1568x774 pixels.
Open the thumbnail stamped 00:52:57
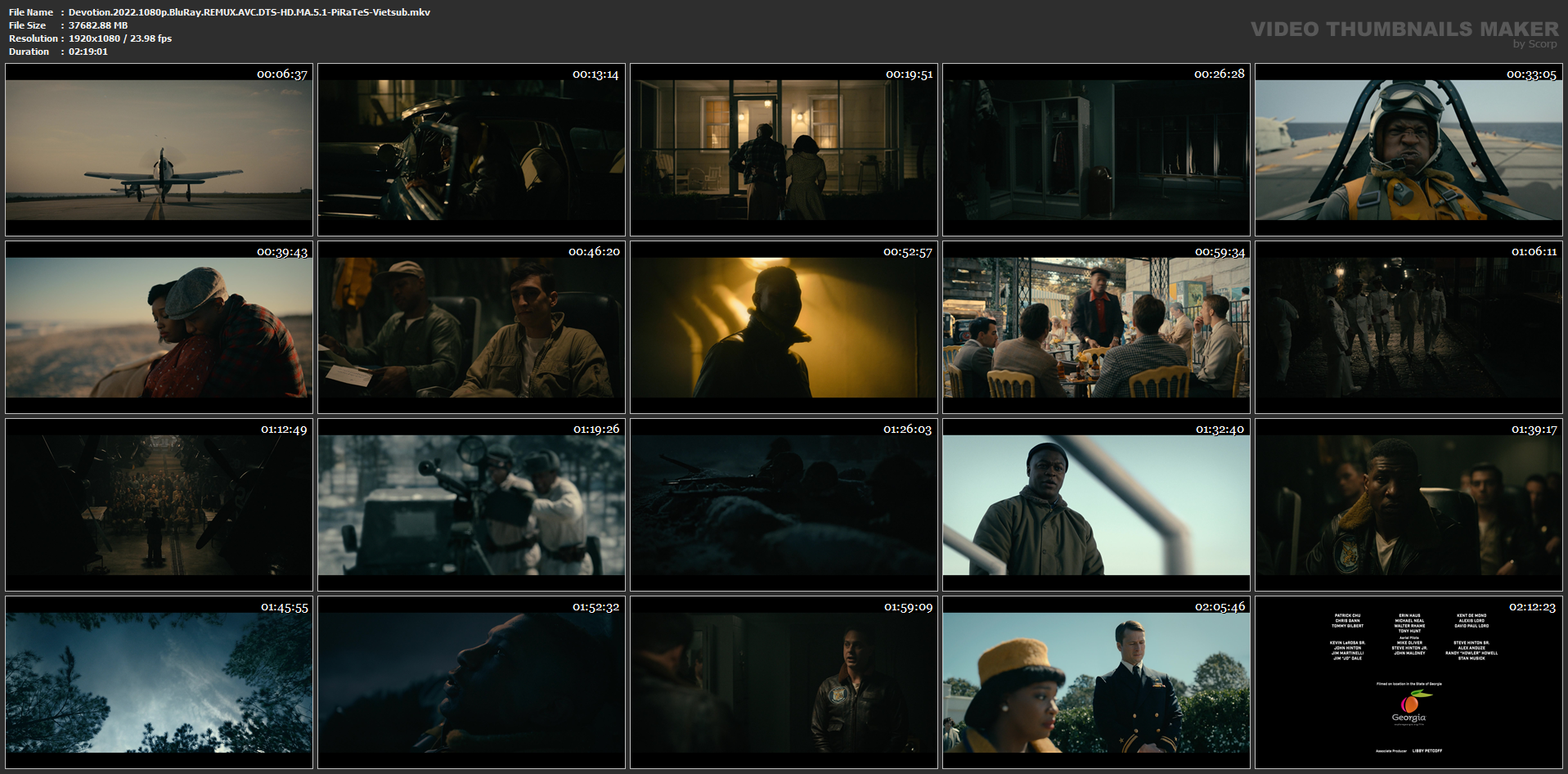(x=784, y=327)
